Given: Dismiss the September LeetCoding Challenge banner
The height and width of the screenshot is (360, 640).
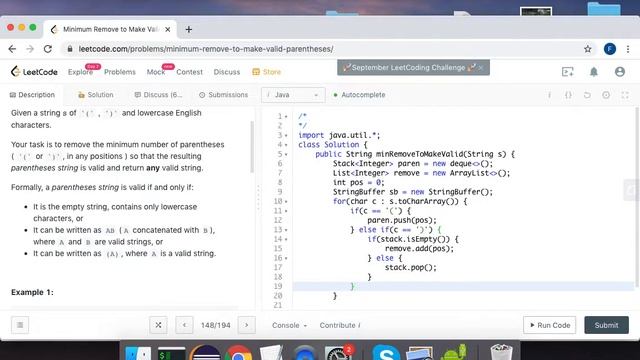Looking at the screenshot, I should [481, 68].
